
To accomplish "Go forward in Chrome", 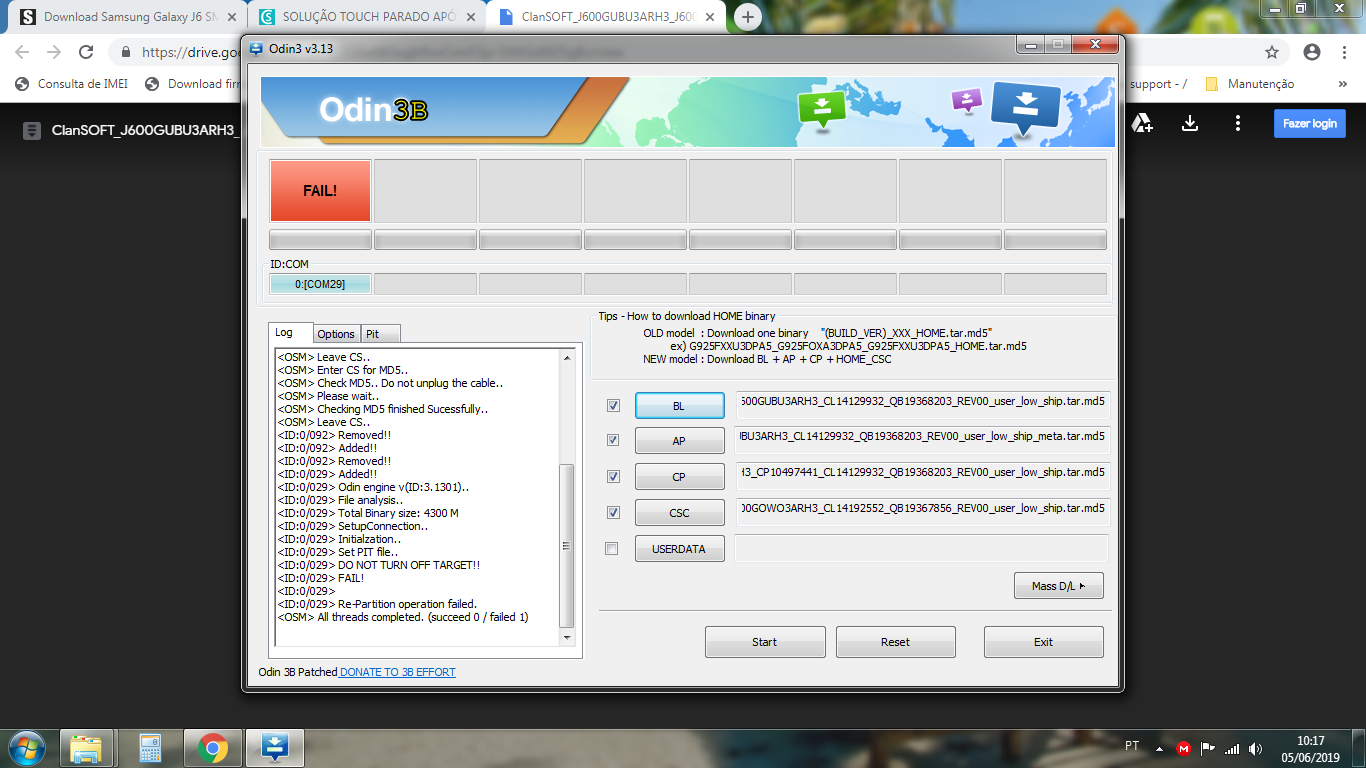I will tap(54, 52).
